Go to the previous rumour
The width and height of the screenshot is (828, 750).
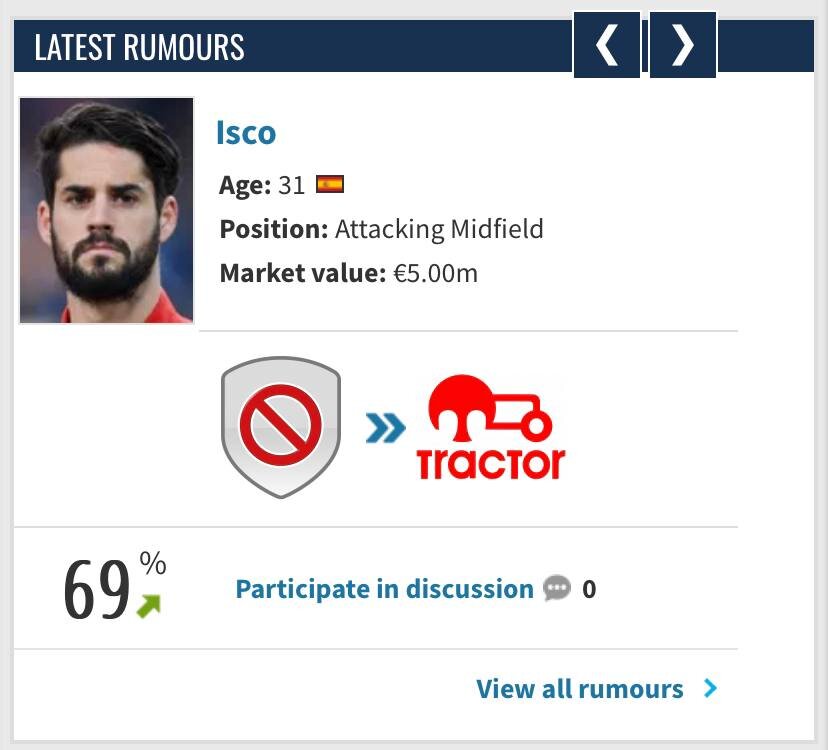[x=607, y=45]
